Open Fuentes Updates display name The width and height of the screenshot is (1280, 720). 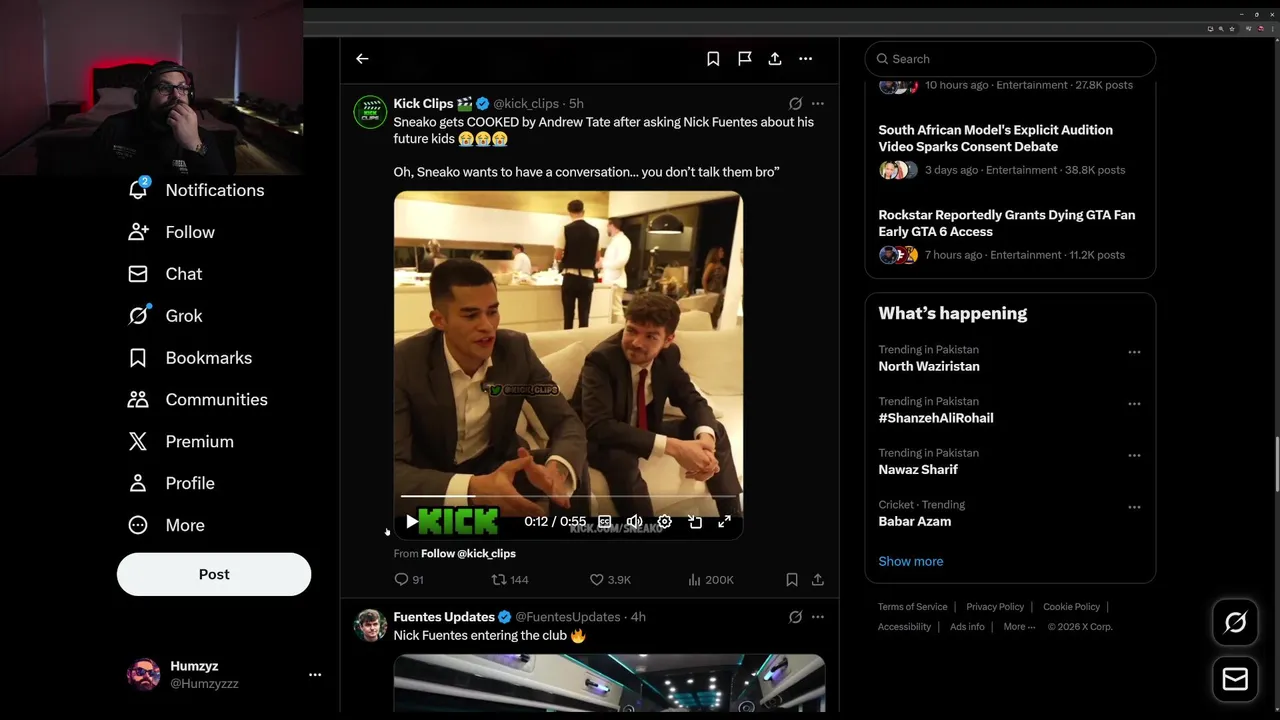444,617
